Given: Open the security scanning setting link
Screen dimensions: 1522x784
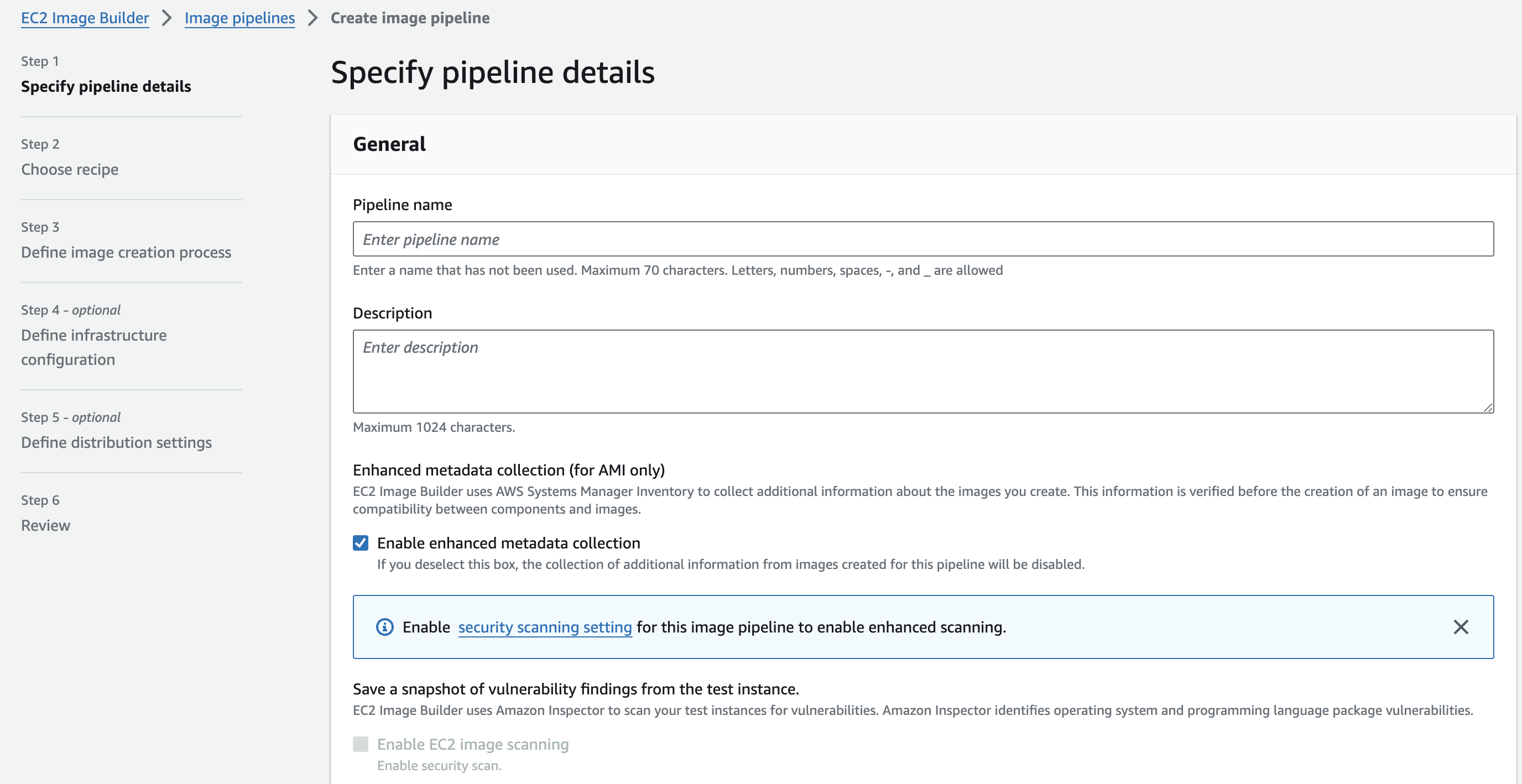Looking at the screenshot, I should (545, 627).
